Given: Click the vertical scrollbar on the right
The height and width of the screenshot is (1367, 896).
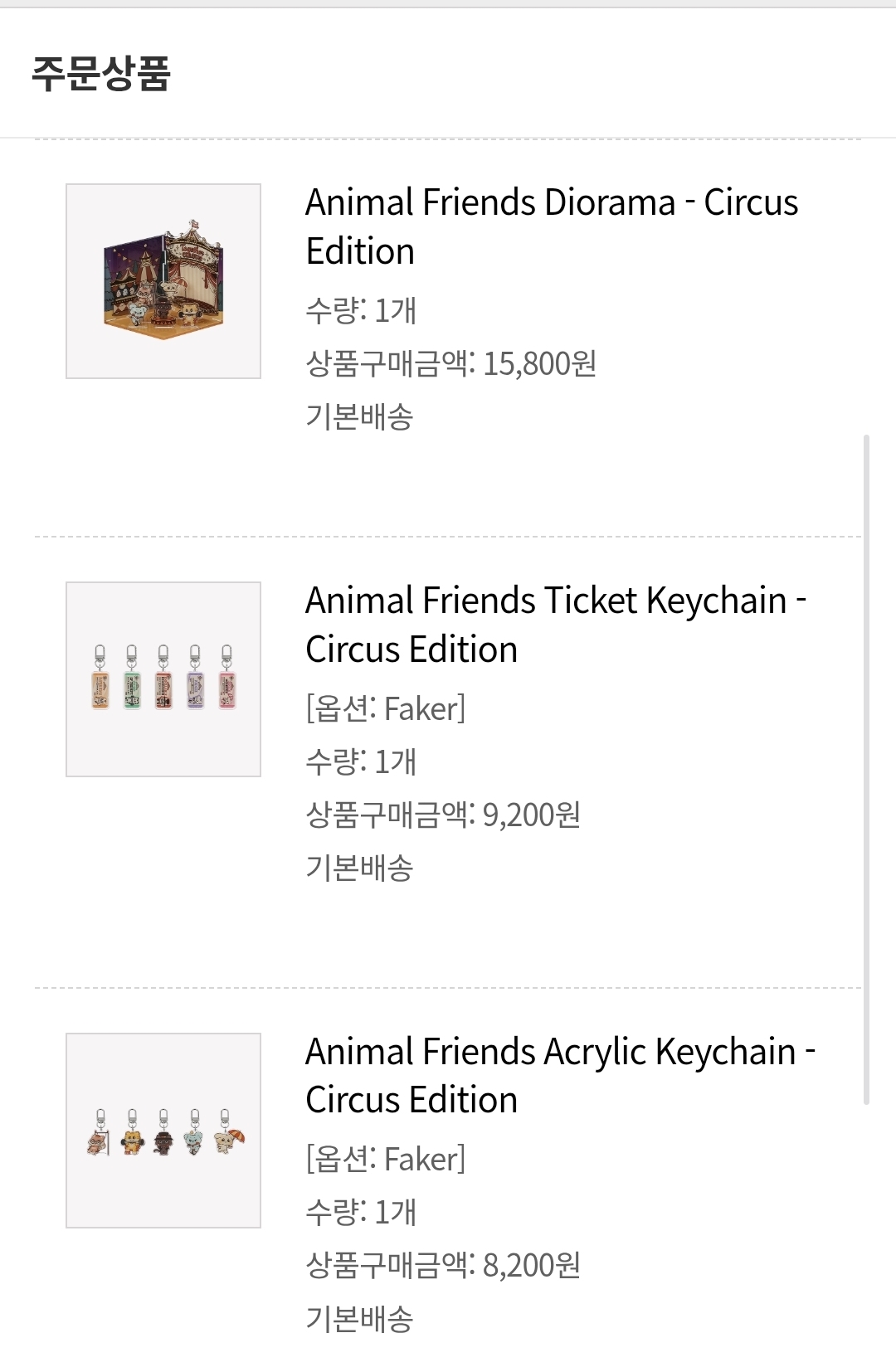Looking at the screenshot, I should tap(866, 768).
